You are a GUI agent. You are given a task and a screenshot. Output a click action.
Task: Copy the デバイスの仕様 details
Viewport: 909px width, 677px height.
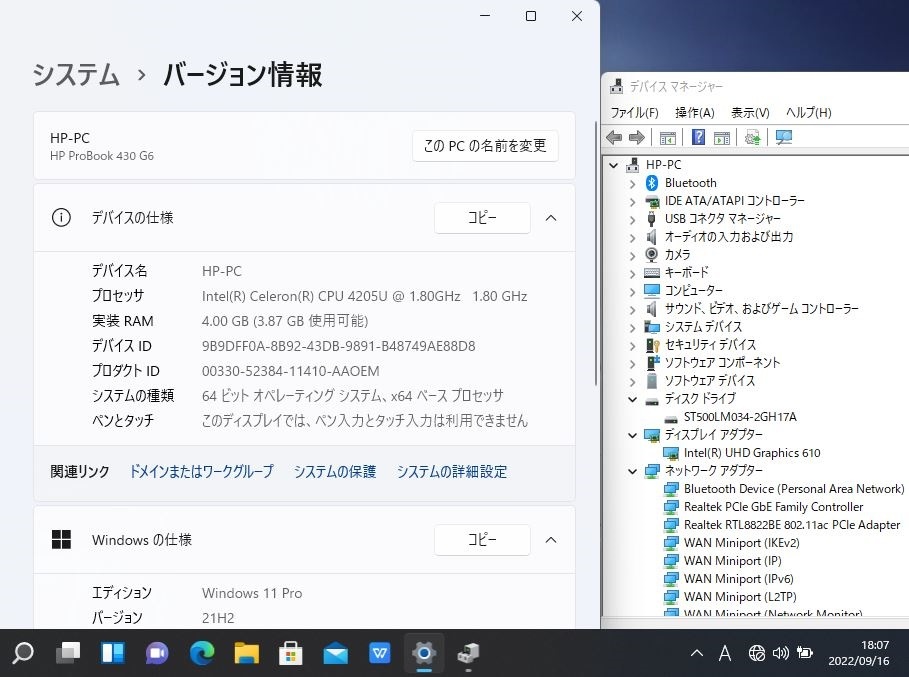(x=482, y=218)
